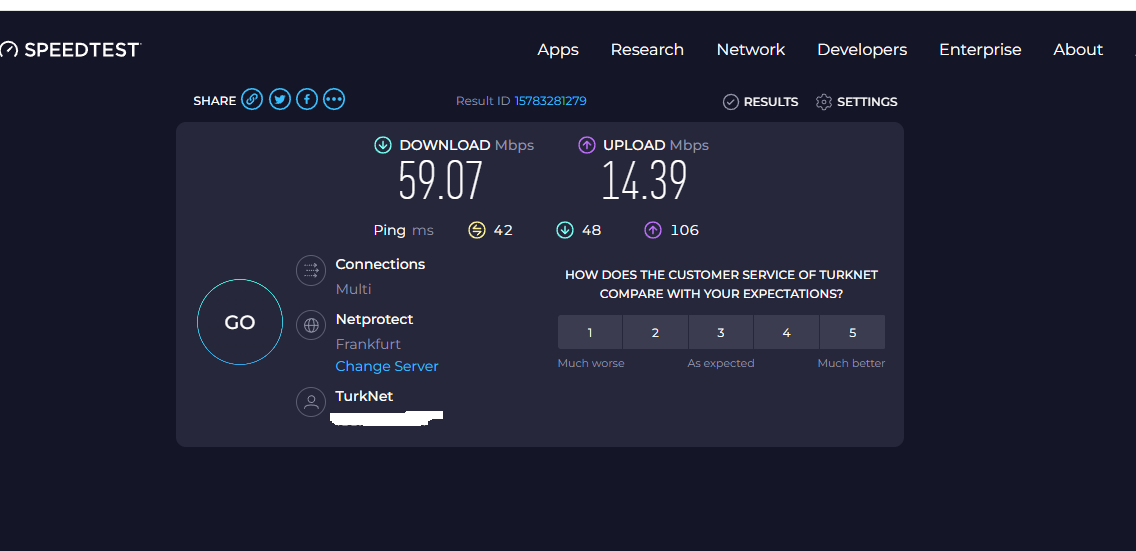Viewport: 1136px width, 551px height.
Task: Copy result link via share link icon
Action: pos(252,99)
